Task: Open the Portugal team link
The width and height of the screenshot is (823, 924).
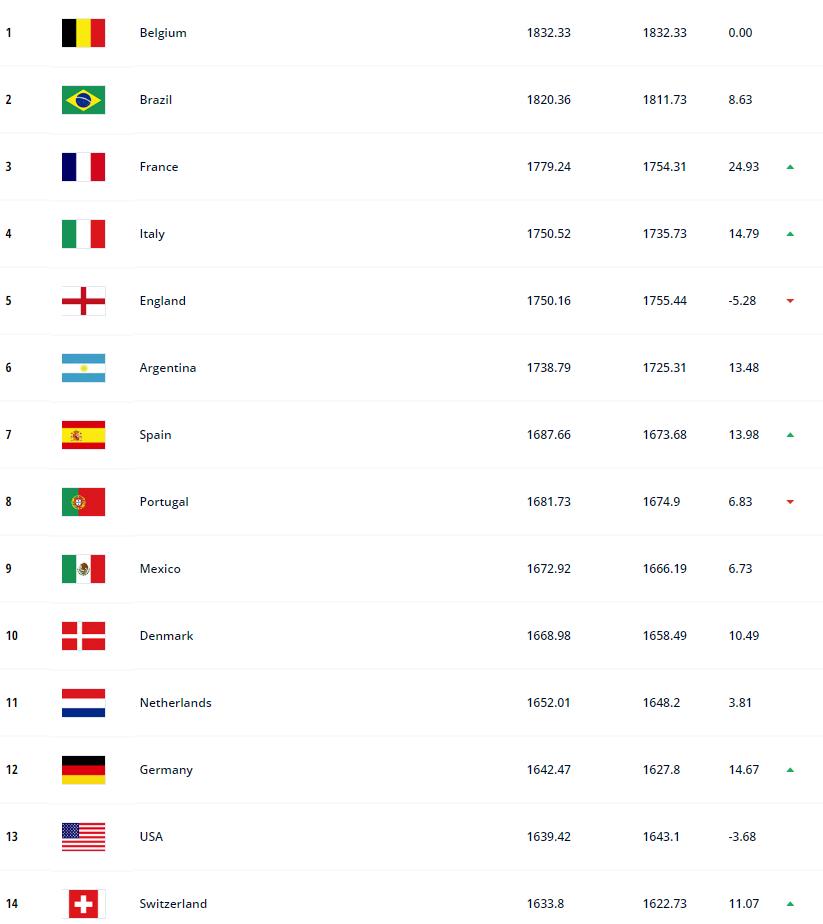Action: (x=164, y=502)
